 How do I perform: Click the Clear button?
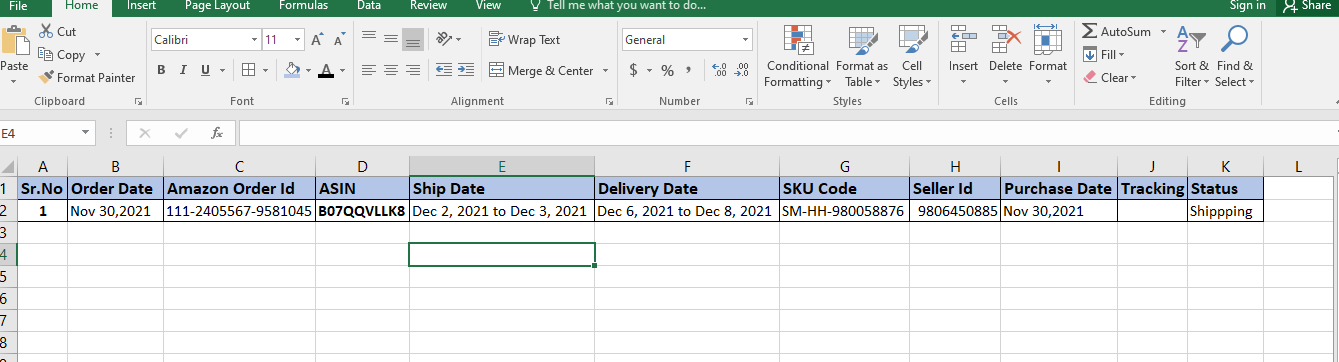pos(1109,78)
